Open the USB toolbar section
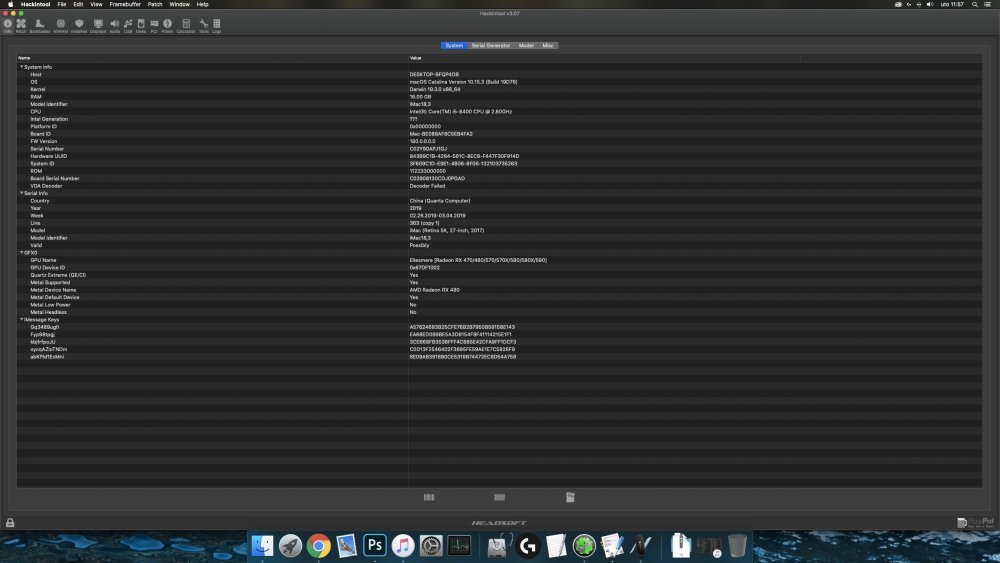This screenshot has width=1000, height=563. pos(128,26)
